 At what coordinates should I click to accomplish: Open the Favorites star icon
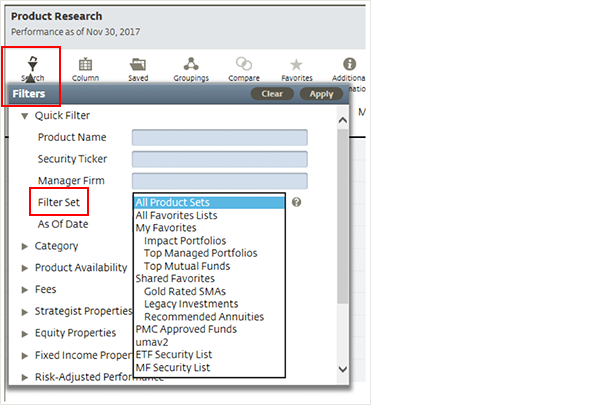(297, 64)
